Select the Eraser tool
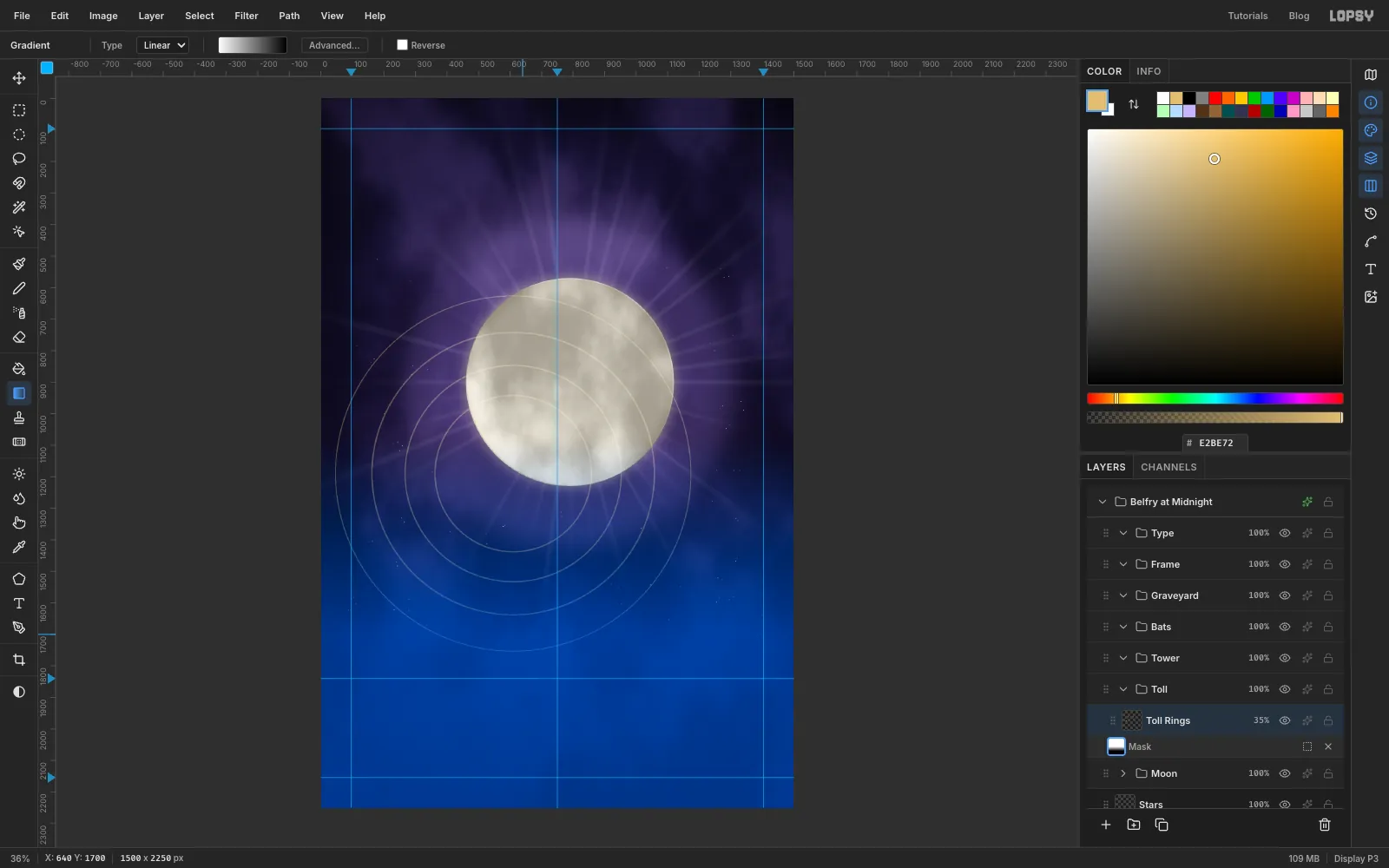This screenshot has height=868, width=1389. [x=19, y=337]
